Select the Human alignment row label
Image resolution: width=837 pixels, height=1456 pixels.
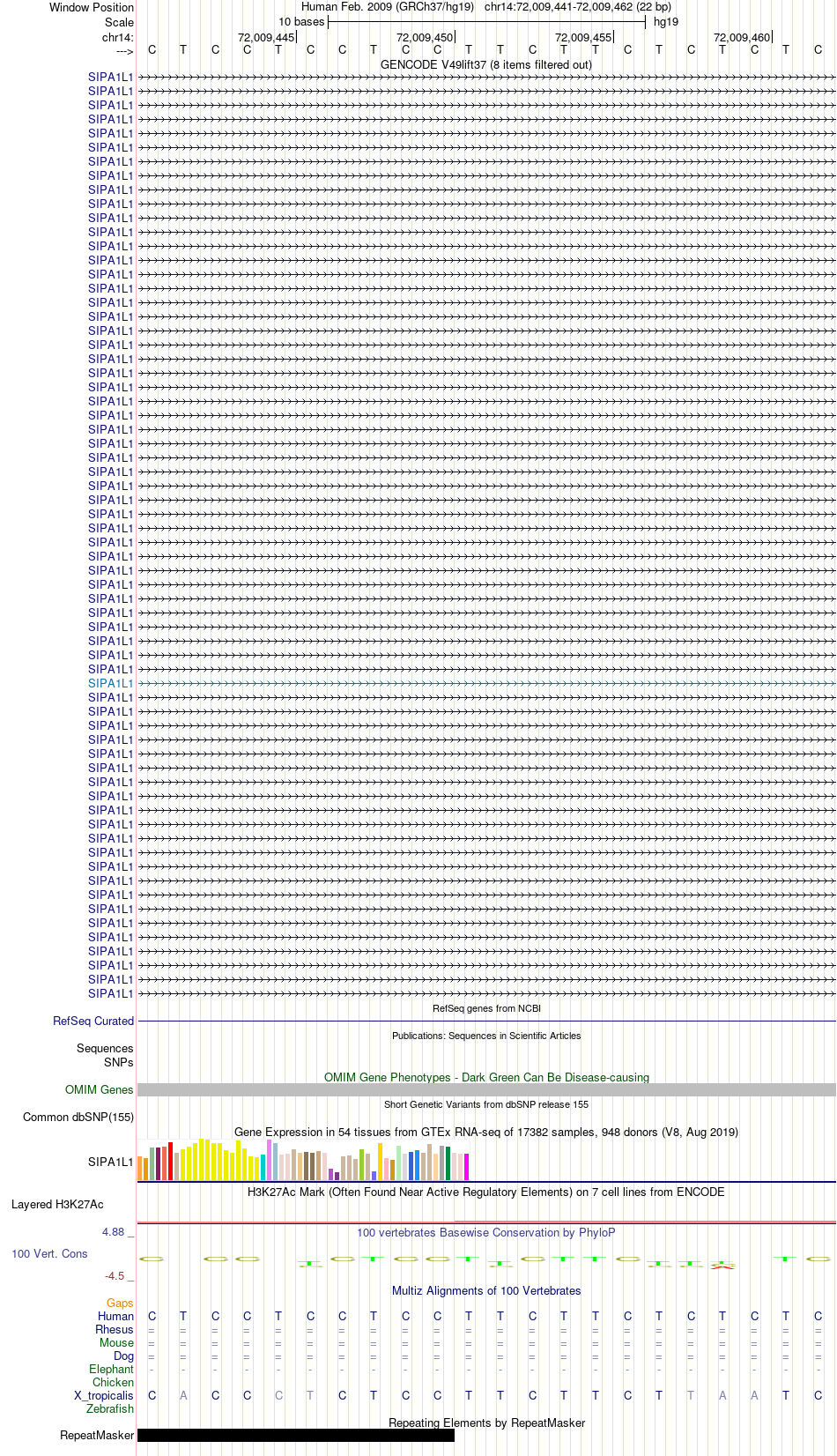pyautogui.click(x=115, y=1316)
